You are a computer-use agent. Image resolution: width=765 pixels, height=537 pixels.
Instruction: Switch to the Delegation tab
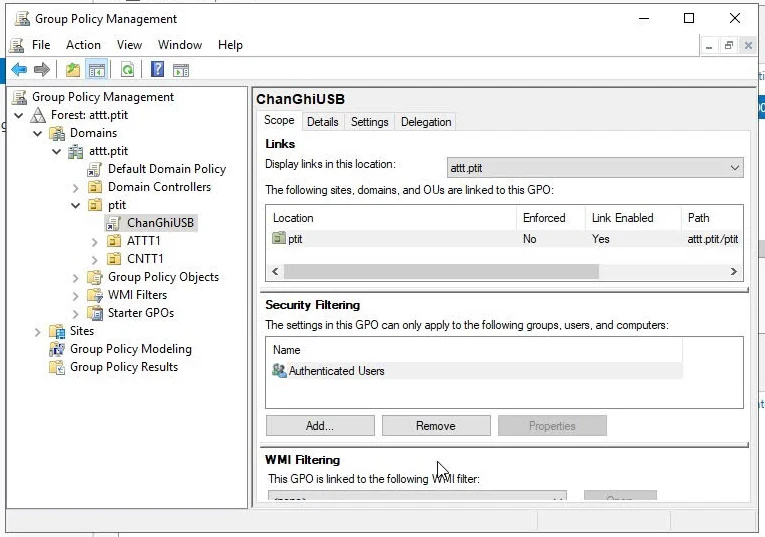pos(426,122)
